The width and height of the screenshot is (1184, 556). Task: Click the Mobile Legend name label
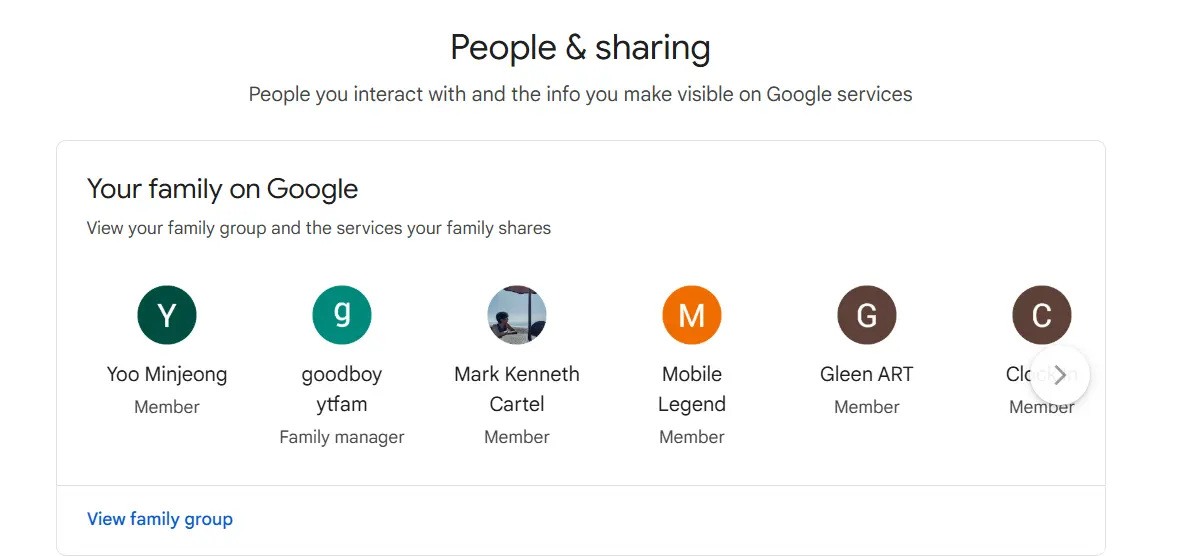coord(692,389)
